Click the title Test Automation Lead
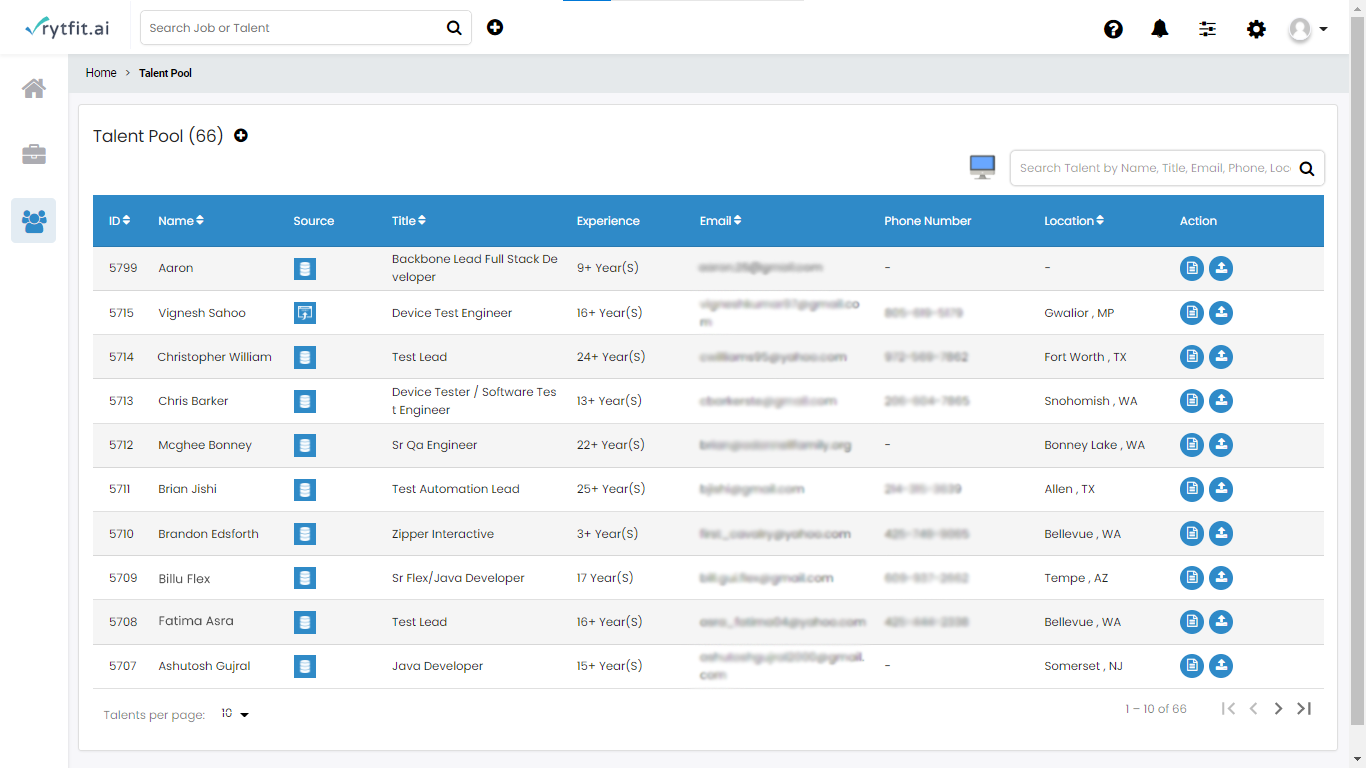 [455, 489]
